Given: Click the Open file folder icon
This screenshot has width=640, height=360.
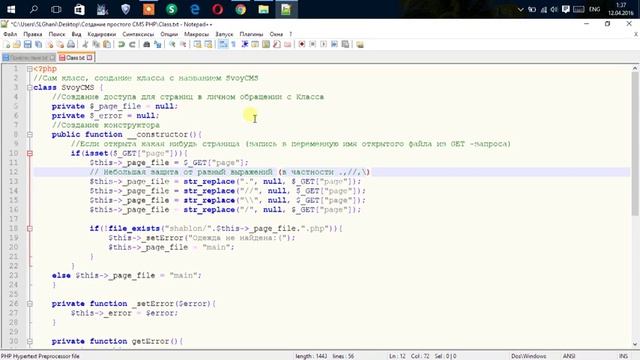Looking at the screenshot, I should click(17, 44).
